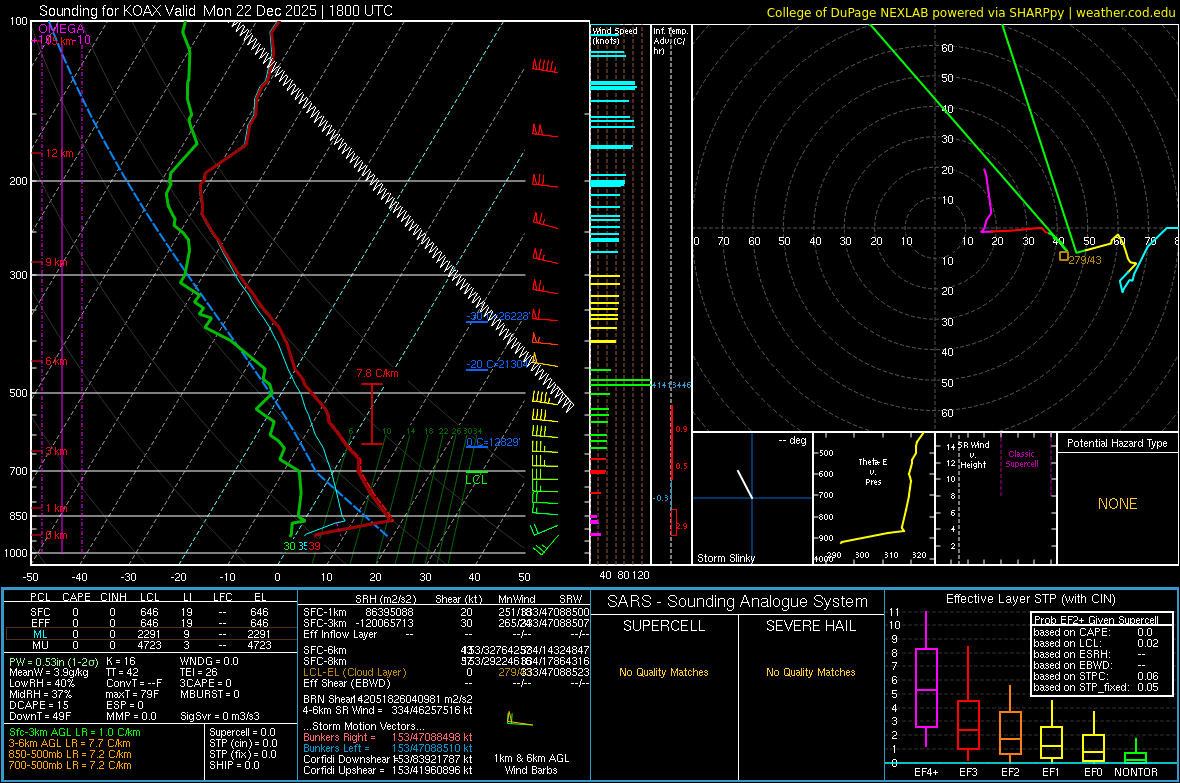Click the -20 C height label

point(497,364)
